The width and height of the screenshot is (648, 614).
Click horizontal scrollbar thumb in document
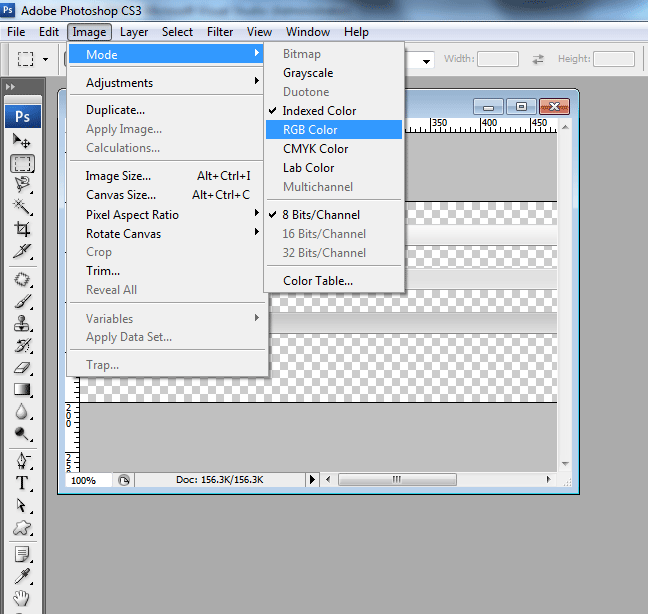(397, 480)
